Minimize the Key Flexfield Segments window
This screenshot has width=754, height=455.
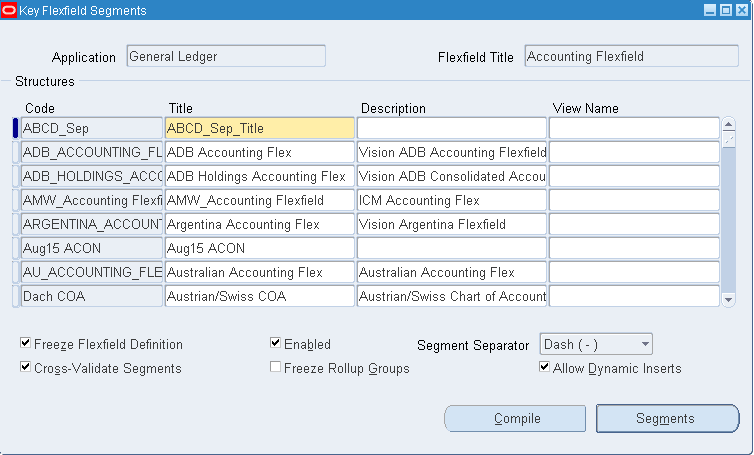(x=709, y=10)
